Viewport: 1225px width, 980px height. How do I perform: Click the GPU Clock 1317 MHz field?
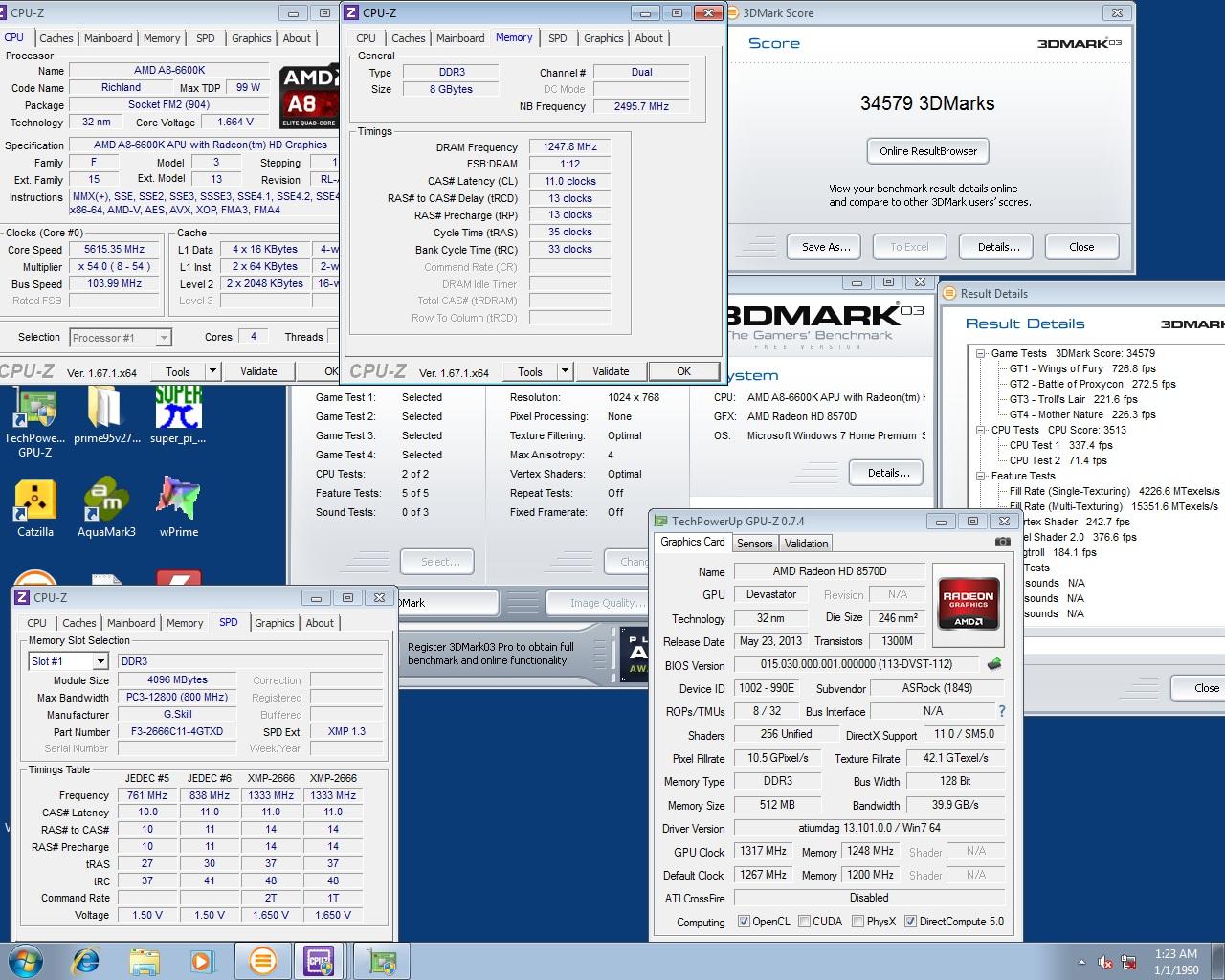763,851
